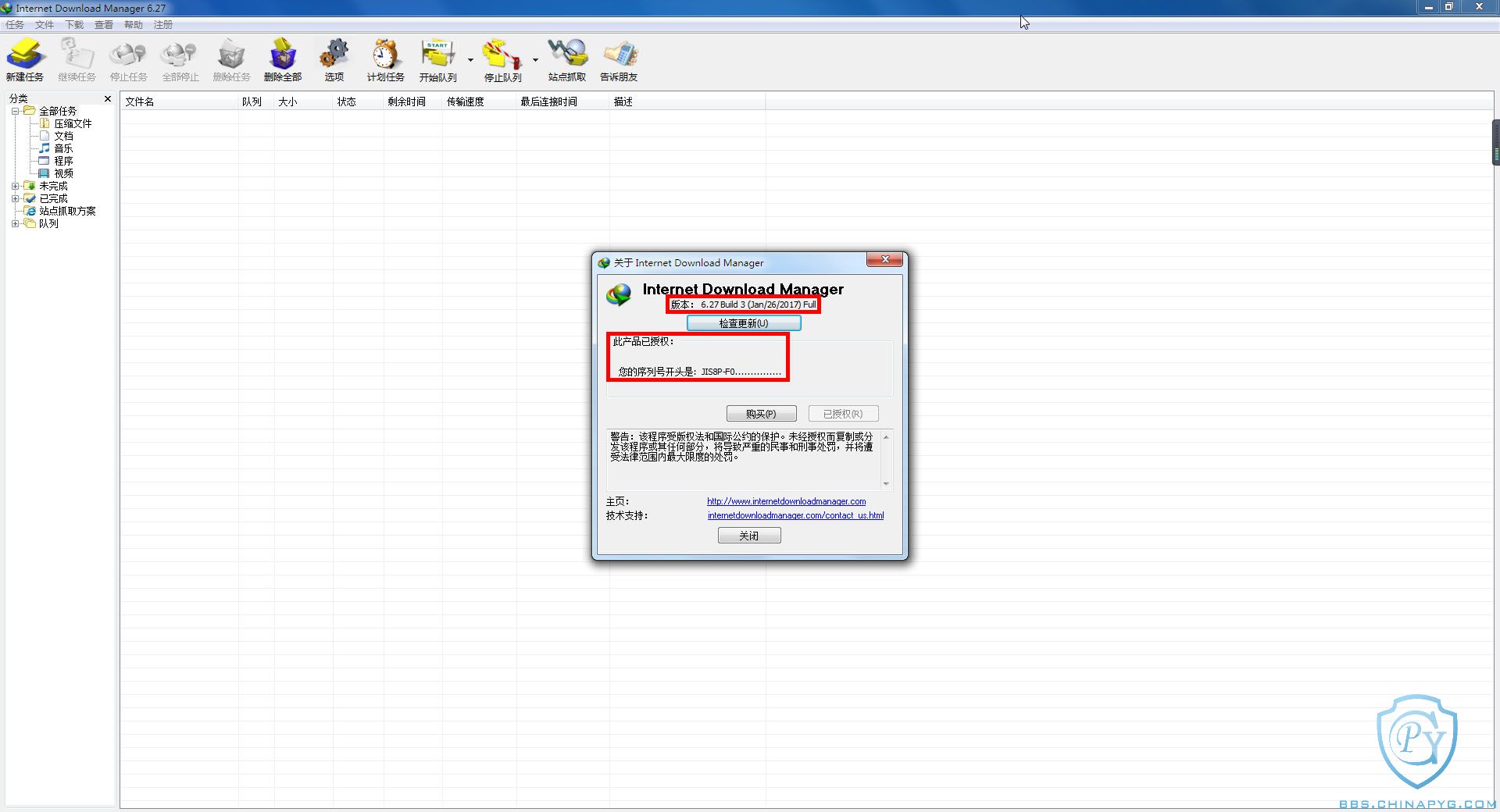
Task: Select 队列 folder in tree
Action: point(48,223)
